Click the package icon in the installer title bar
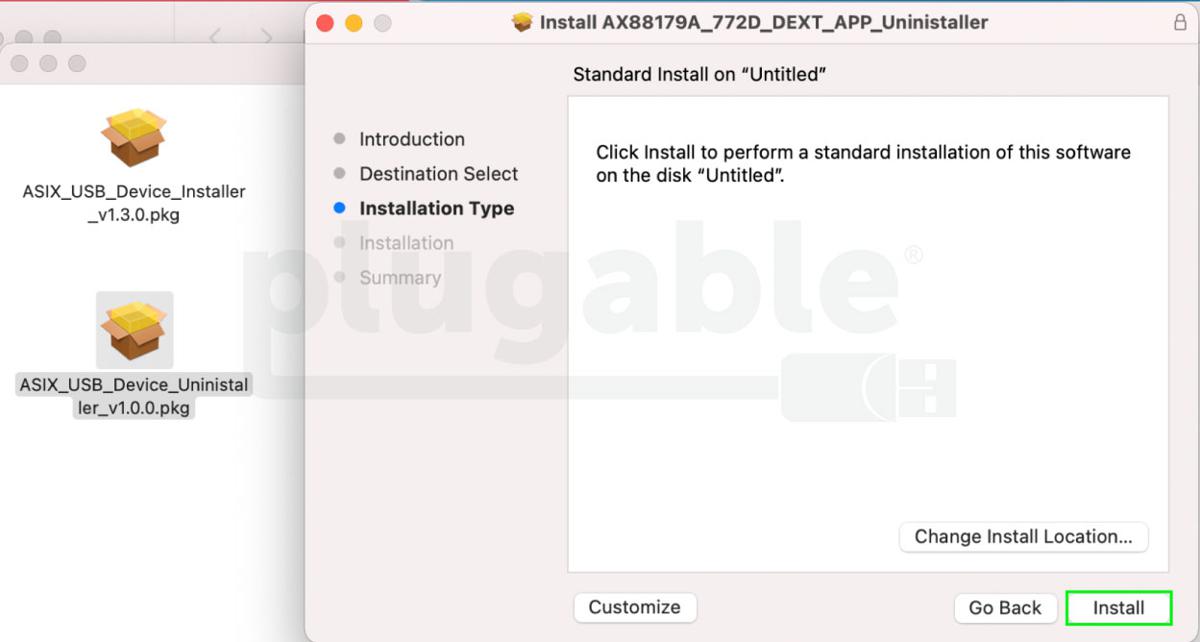The image size is (1200, 642). 522,21
